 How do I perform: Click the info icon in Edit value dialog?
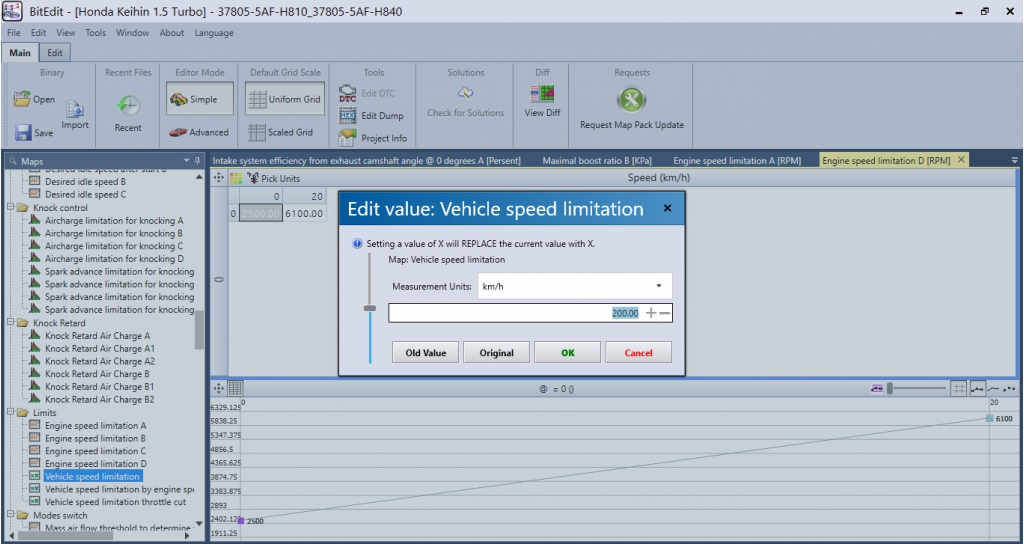(357, 244)
